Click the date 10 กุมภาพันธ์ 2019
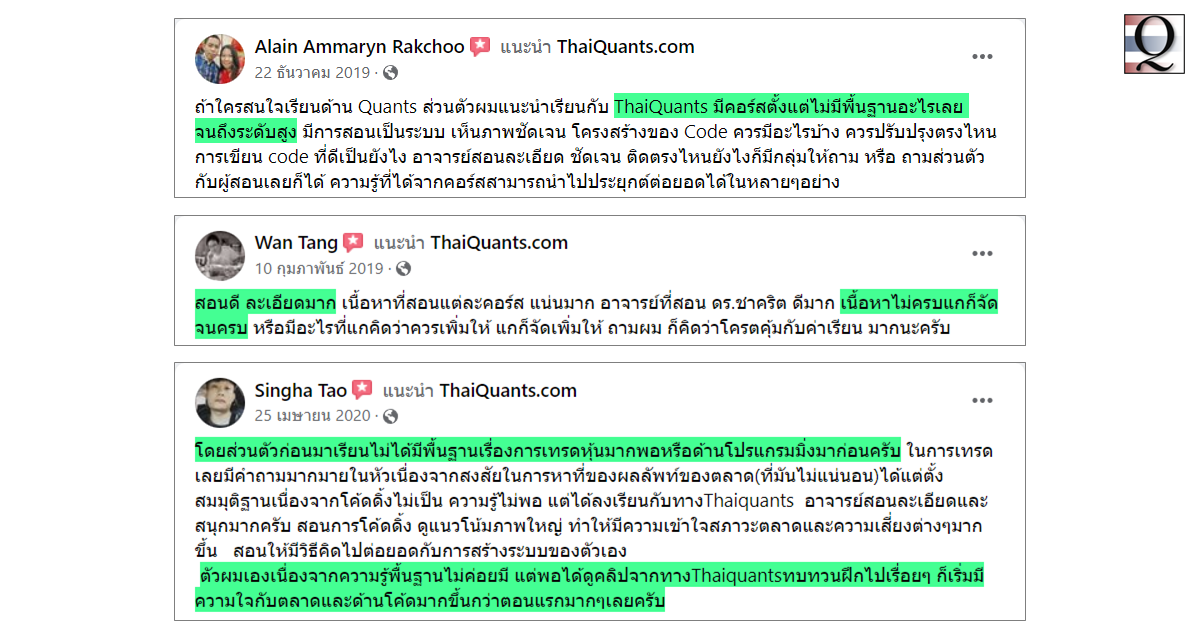 click(319, 268)
